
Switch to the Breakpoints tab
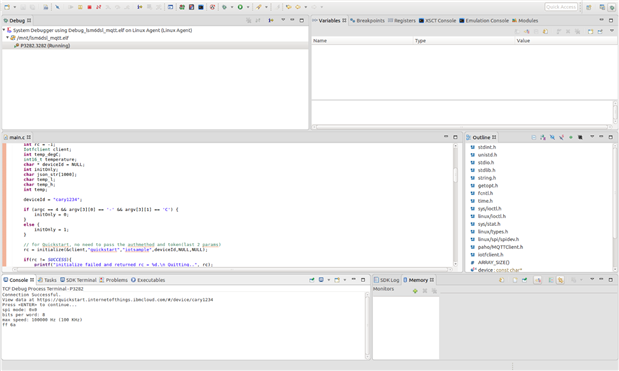[x=367, y=21]
